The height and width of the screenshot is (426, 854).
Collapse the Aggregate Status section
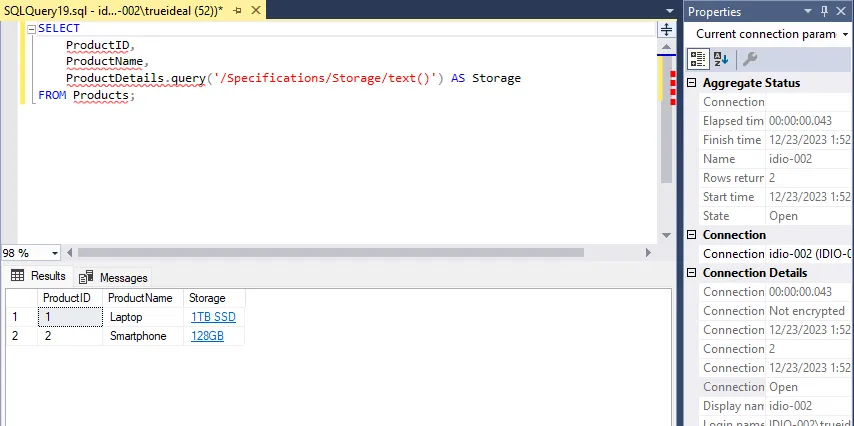coord(692,83)
